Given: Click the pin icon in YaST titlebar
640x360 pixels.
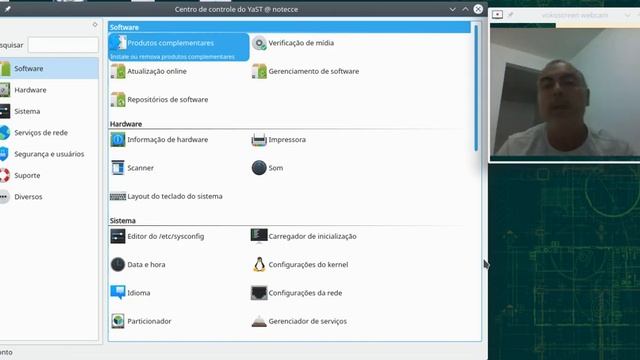Looking at the screenshot, I should [x=7, y=9].
